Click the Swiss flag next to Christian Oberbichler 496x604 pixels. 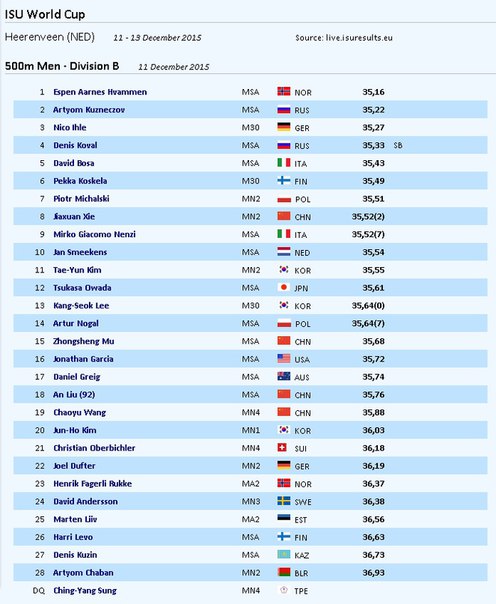click(282, 447)
